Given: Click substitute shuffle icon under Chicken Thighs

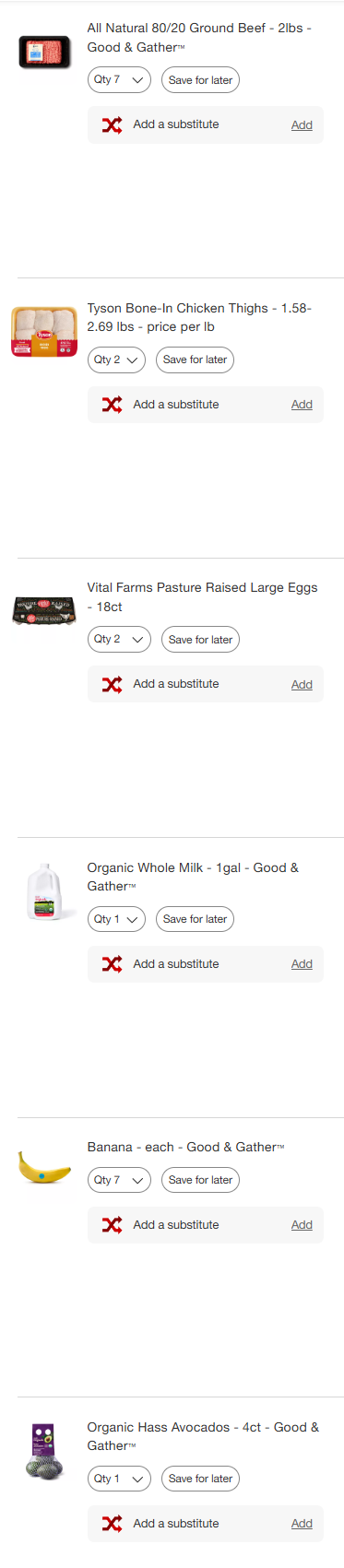Looking at the screenshot, I should click(x=113, y=405).
